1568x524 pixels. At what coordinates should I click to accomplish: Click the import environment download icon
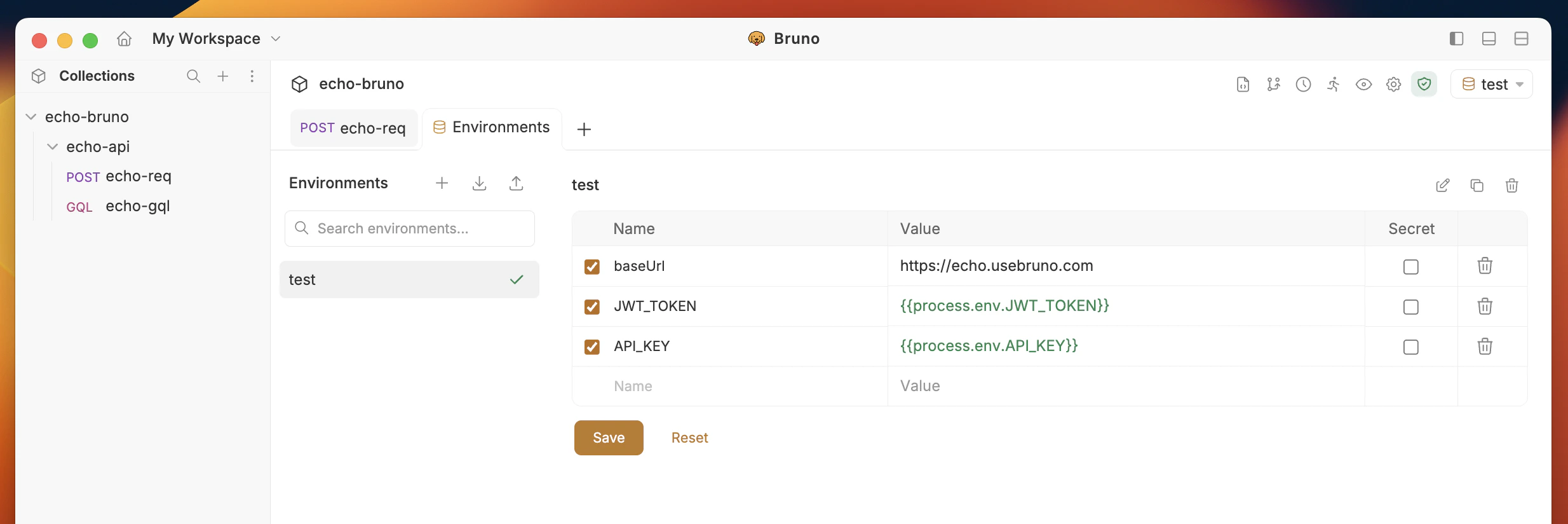[x=480, y=184]
